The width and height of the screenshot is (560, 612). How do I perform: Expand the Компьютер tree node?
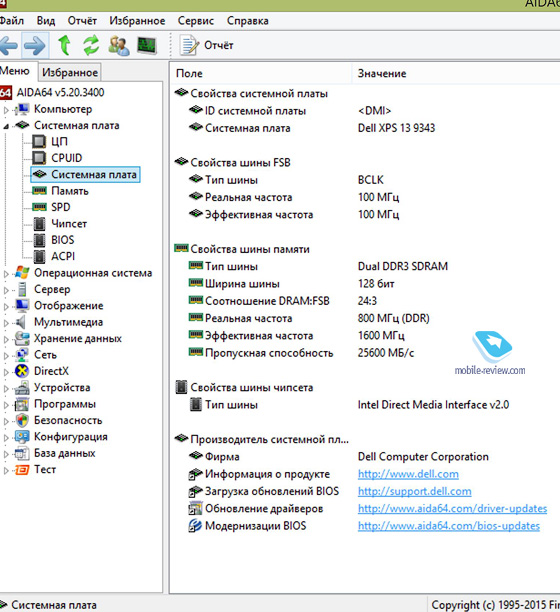click(6, 110)
